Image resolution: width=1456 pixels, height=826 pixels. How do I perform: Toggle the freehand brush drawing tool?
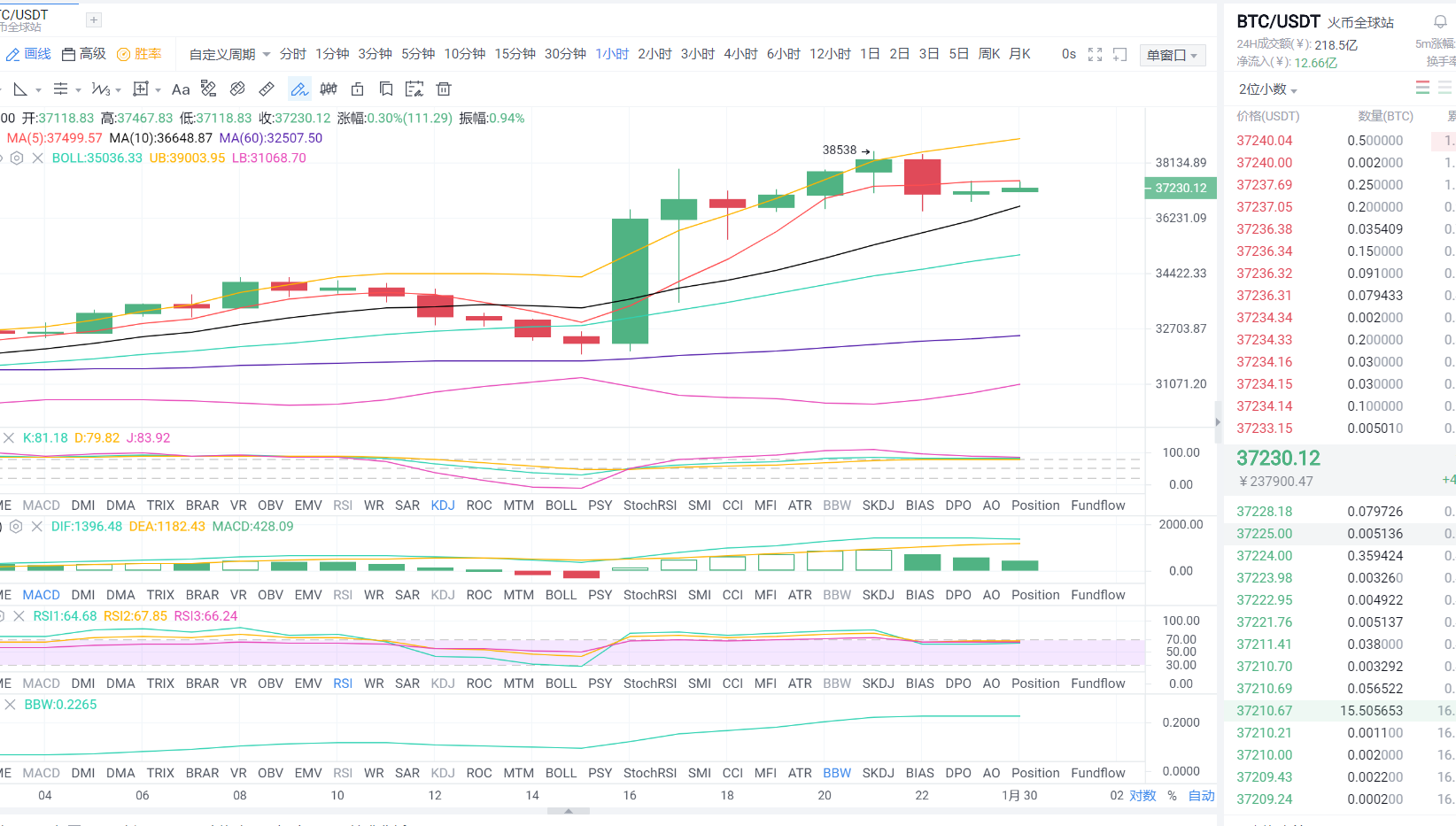tap(299, 89)
